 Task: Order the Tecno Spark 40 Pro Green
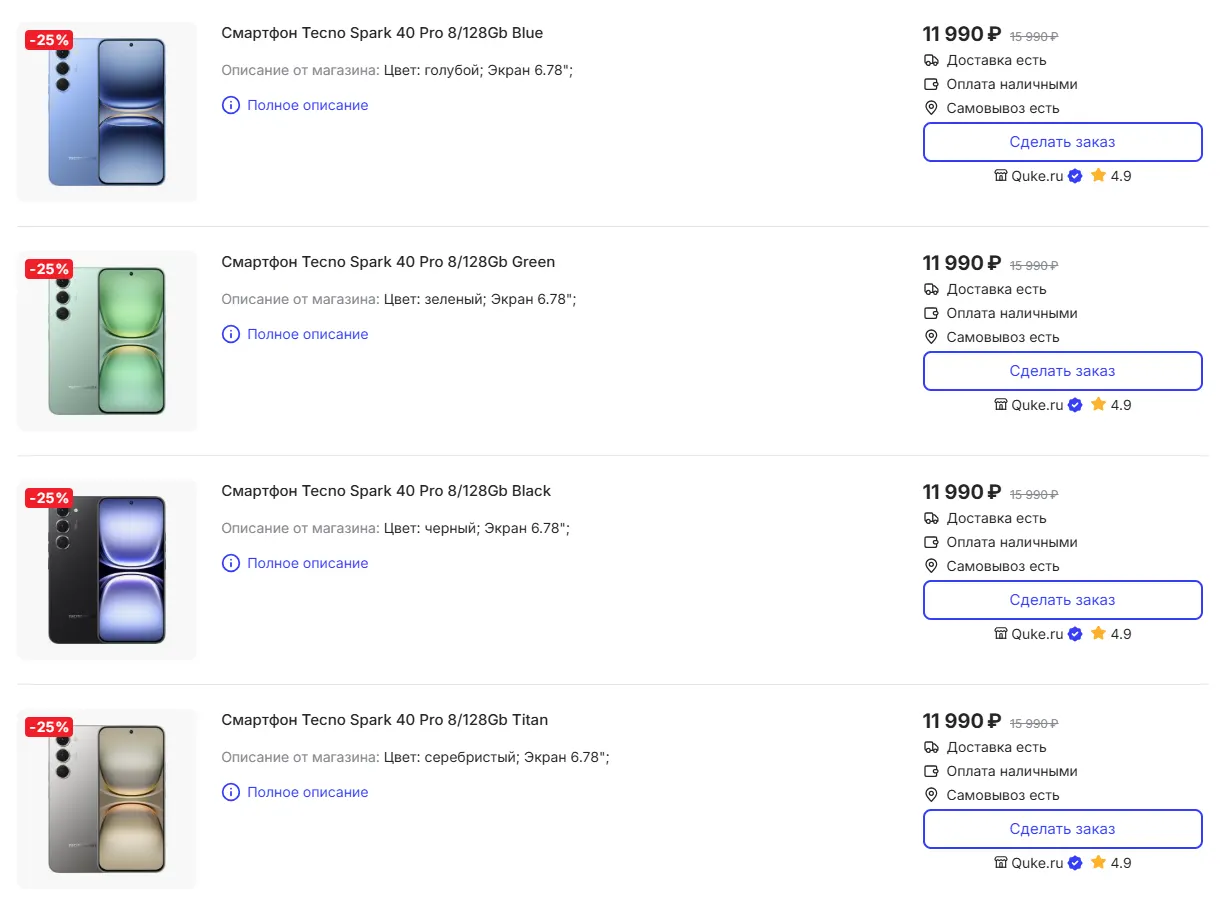tap(1062, 371)
